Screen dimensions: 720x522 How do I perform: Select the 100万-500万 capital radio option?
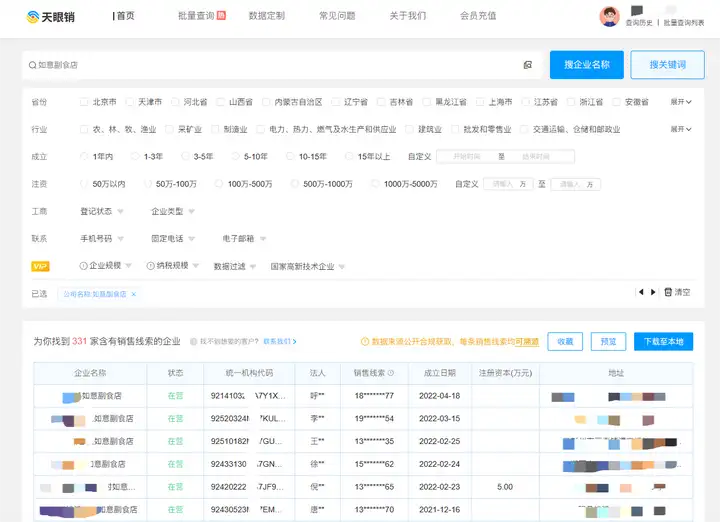(219, 184)
